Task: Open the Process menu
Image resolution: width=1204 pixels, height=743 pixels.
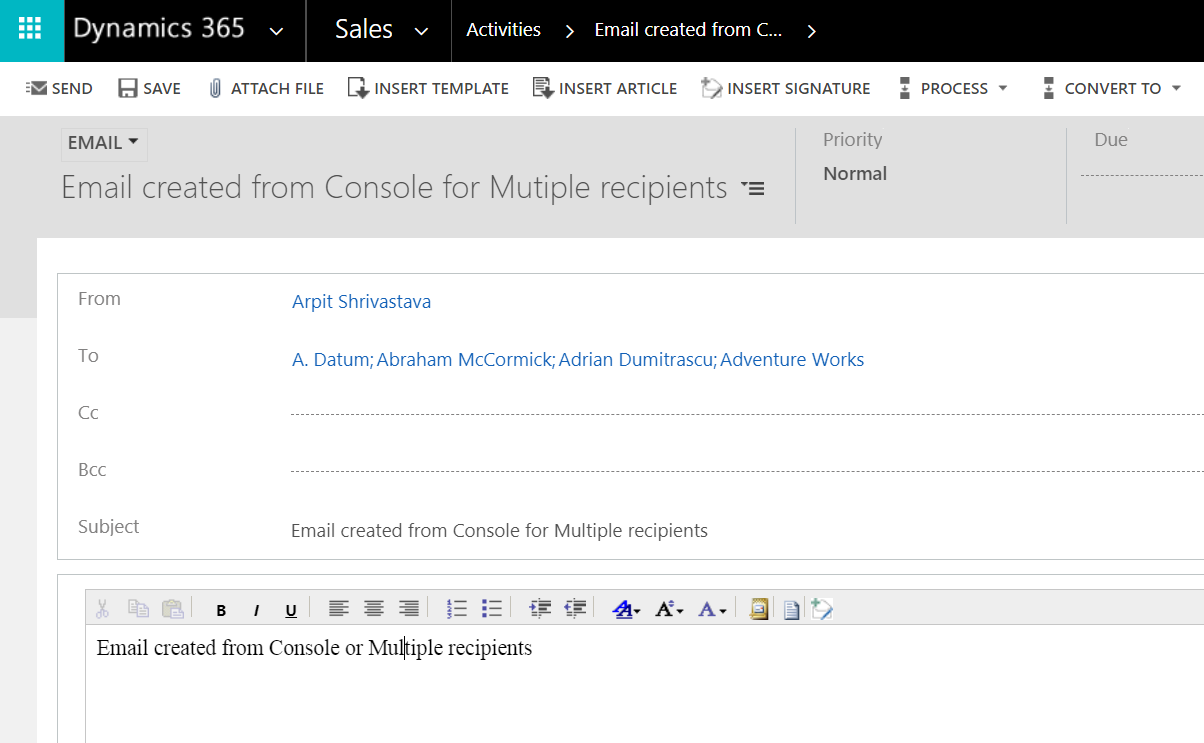Action: [953, 88]
